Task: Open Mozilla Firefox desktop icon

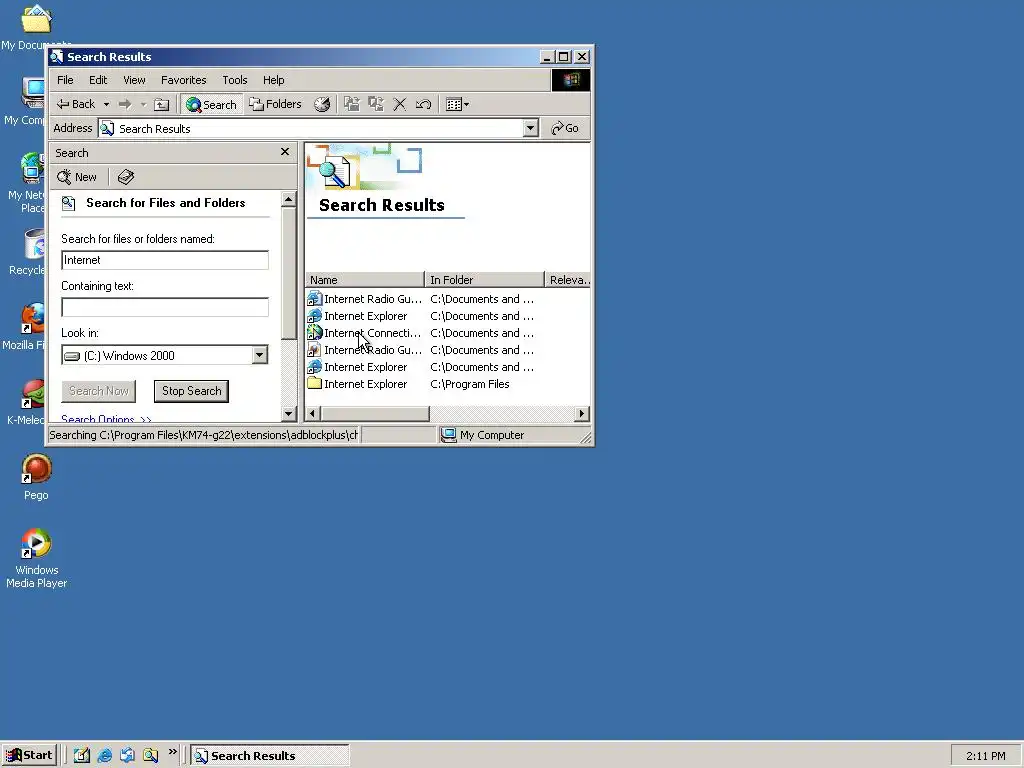Action: [24, 327]
